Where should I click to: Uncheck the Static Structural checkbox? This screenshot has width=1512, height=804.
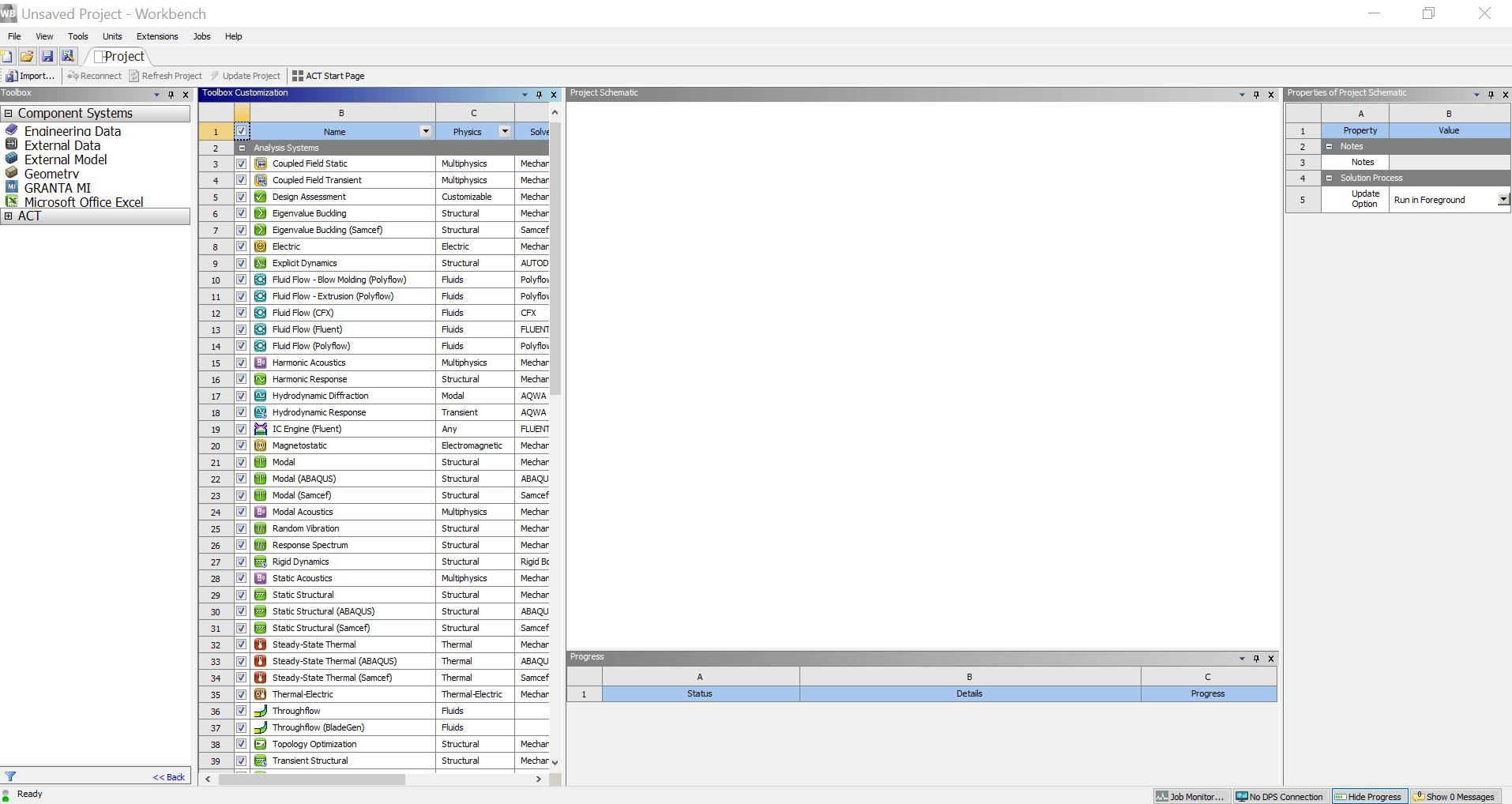coord(242,595)
